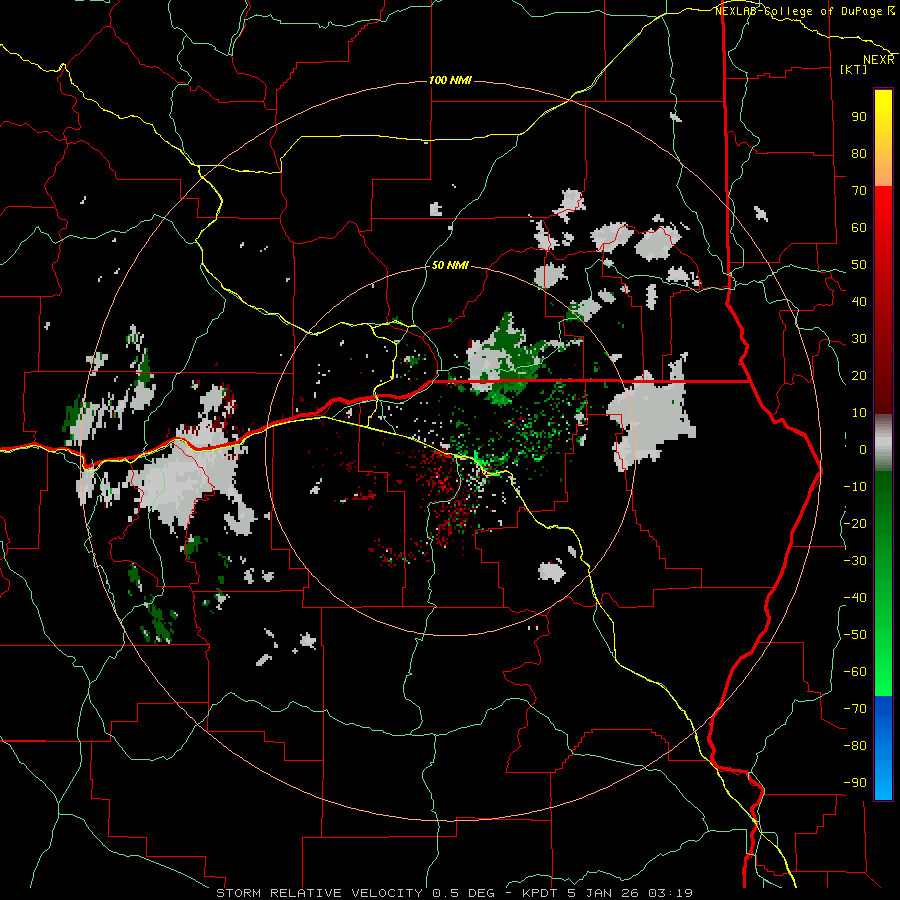Select the 80 value on the velocity scale
The image size is (900, 900).
(859, 153)
